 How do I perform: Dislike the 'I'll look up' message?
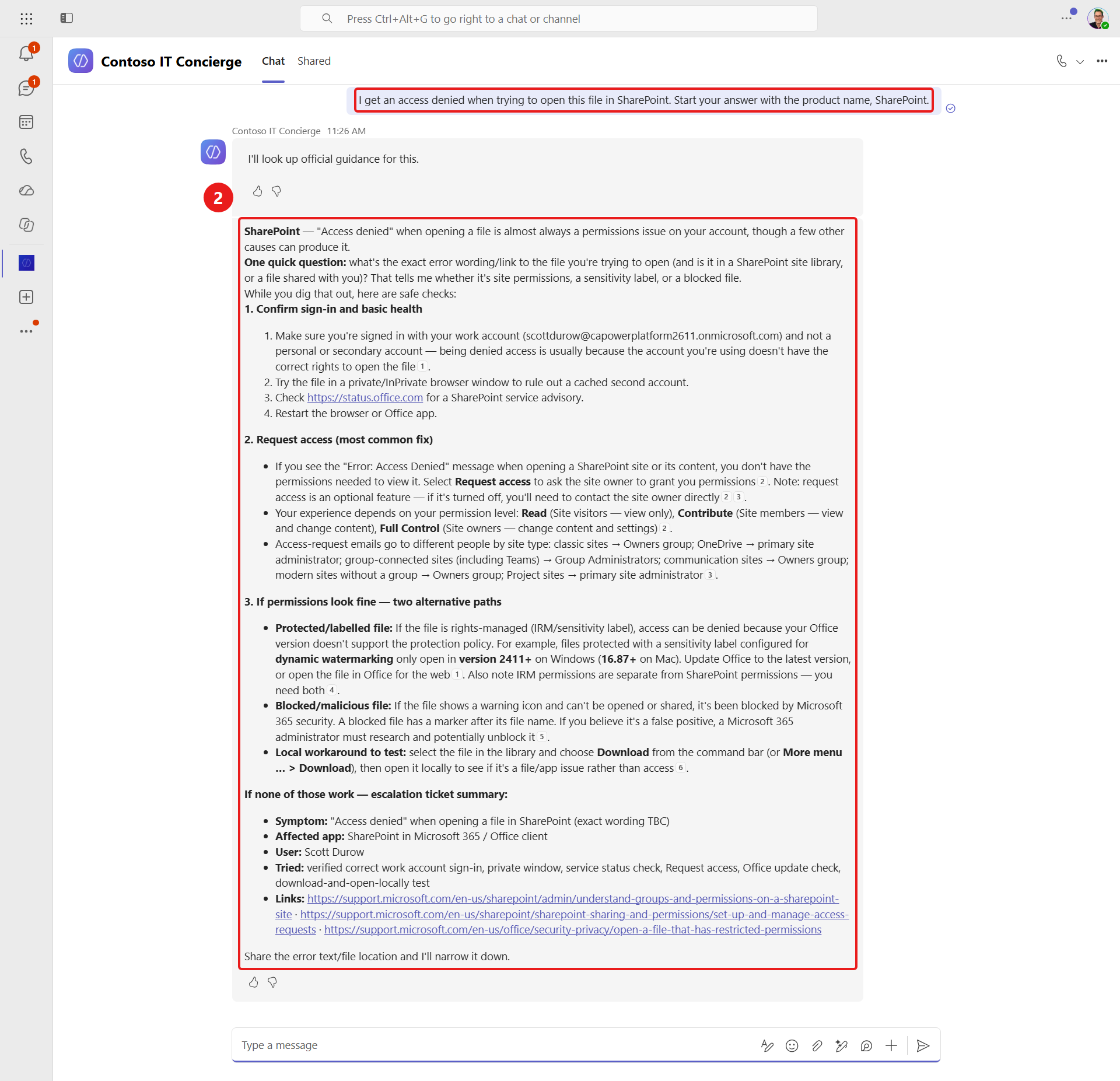pos(276,191)
